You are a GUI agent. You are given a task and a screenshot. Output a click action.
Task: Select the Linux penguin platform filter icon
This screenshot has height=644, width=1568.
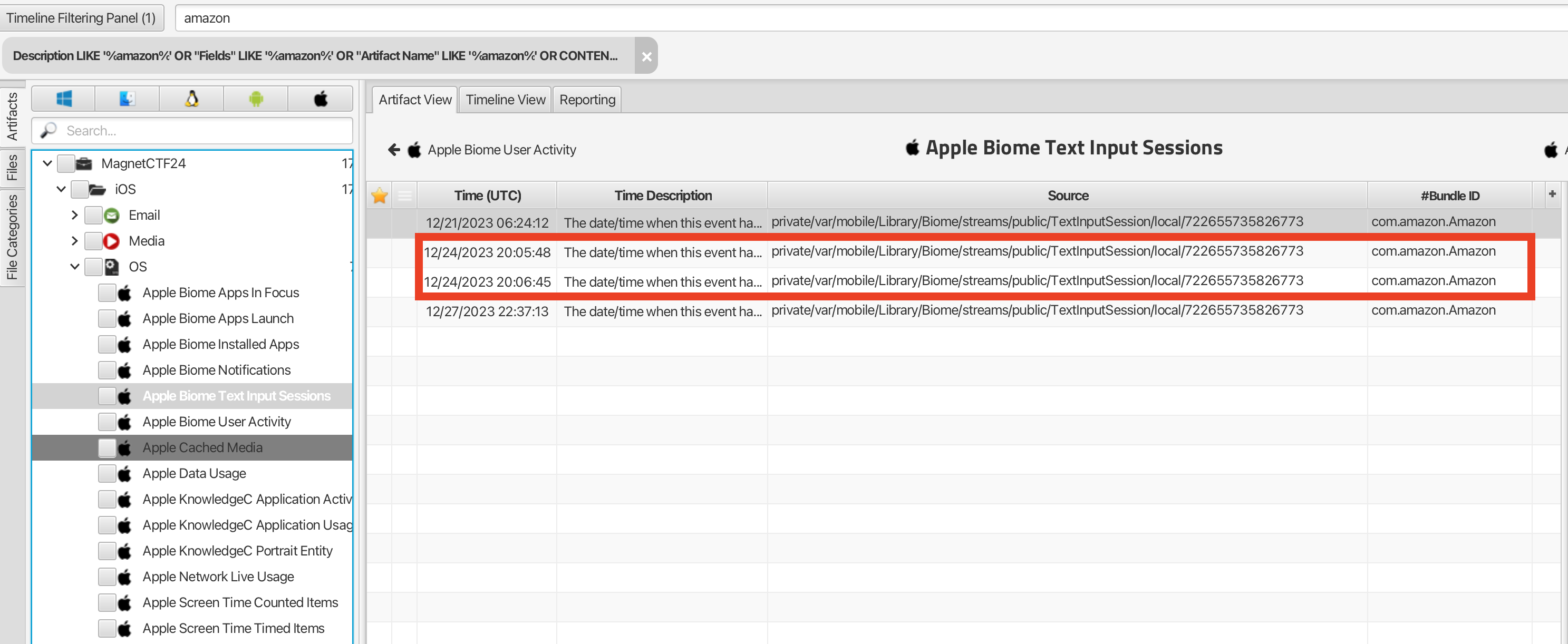pyautogui.click(x=192, y=99)
